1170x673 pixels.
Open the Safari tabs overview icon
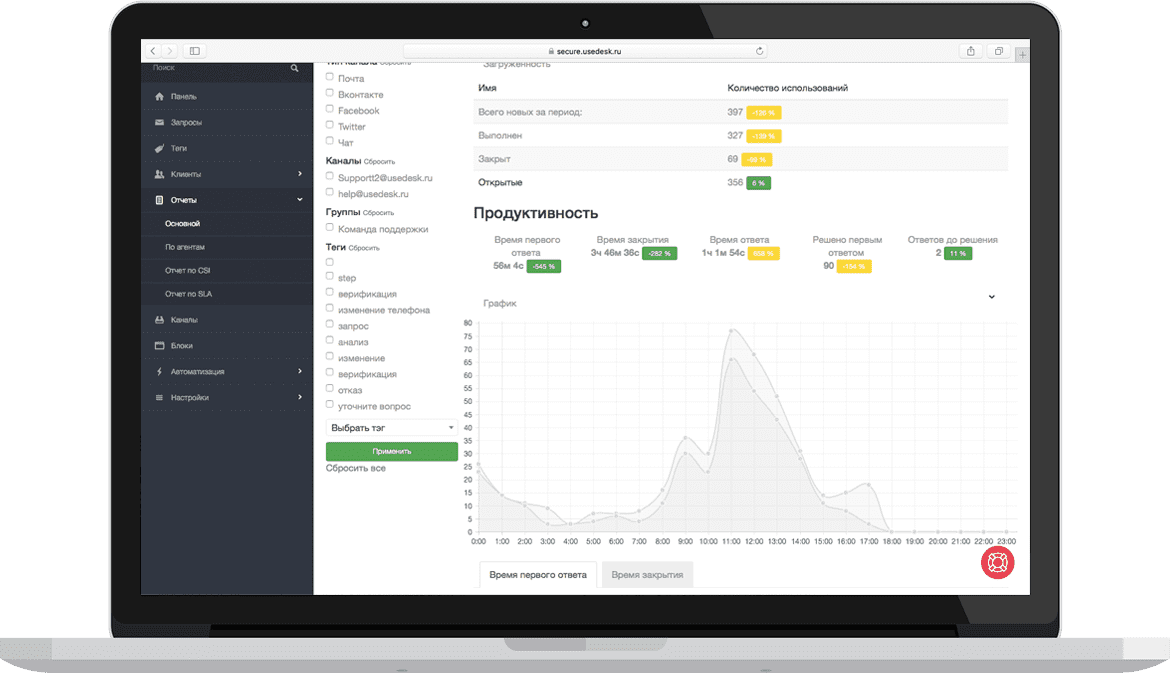click(x=998, y=51)
